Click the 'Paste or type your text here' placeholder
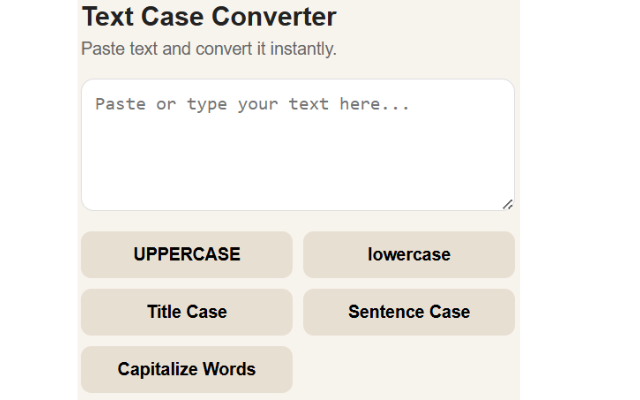 (x=252, y=104)
